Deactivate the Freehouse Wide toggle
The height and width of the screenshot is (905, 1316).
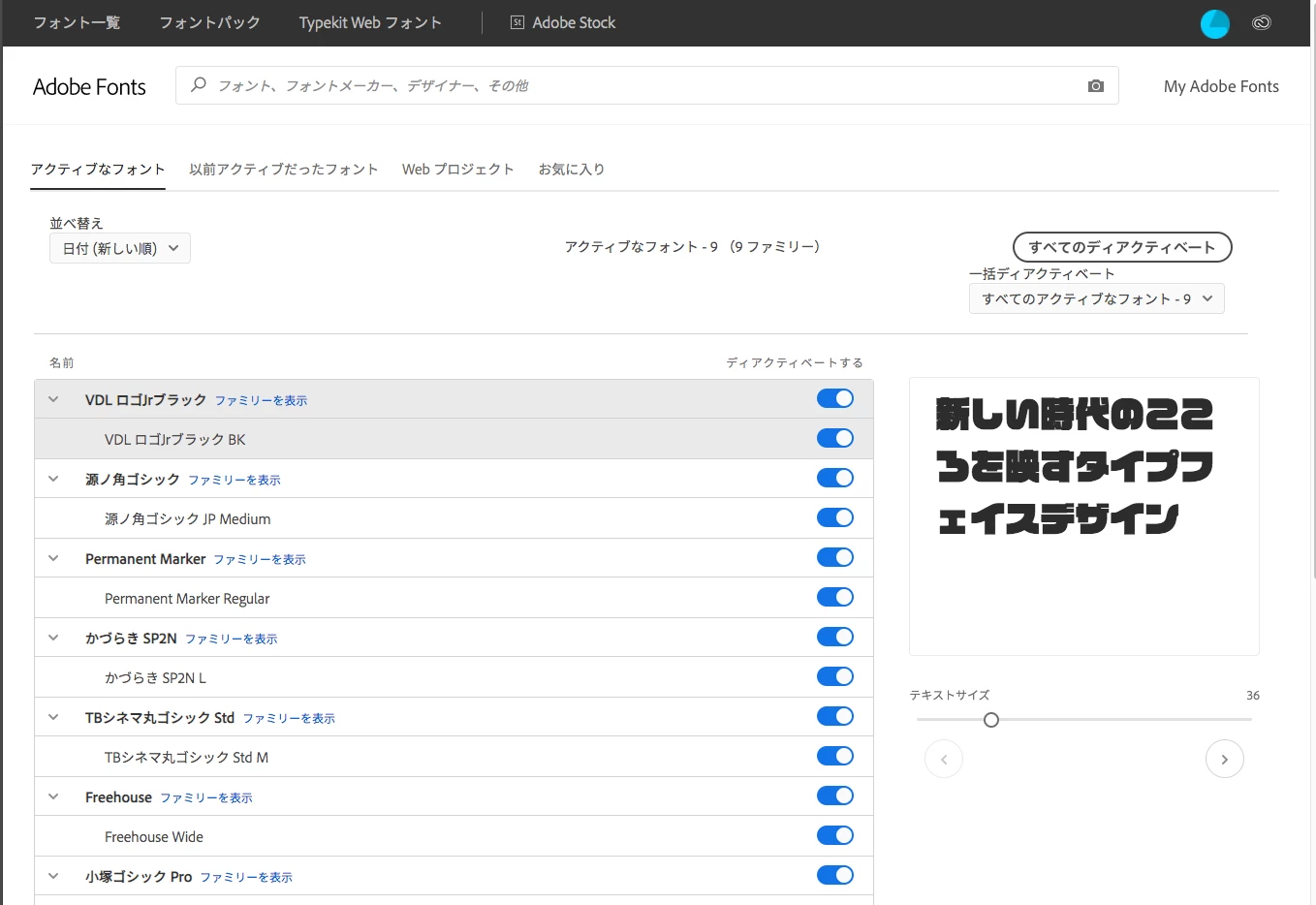835,835
